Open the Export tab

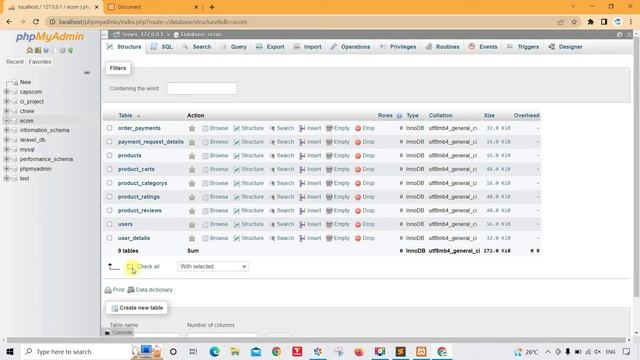[270, 47]
